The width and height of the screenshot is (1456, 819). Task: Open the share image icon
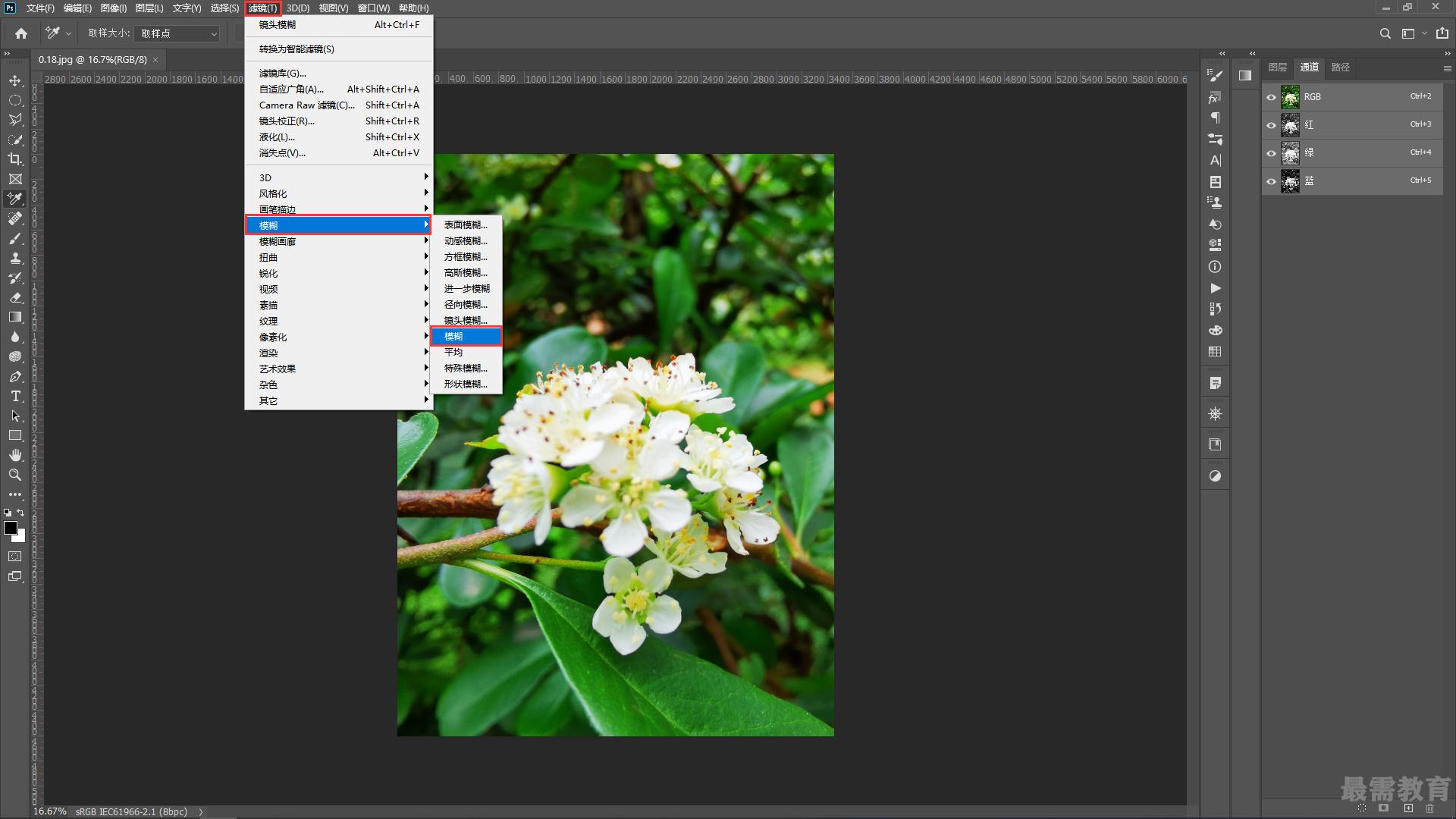[1442, 33]
